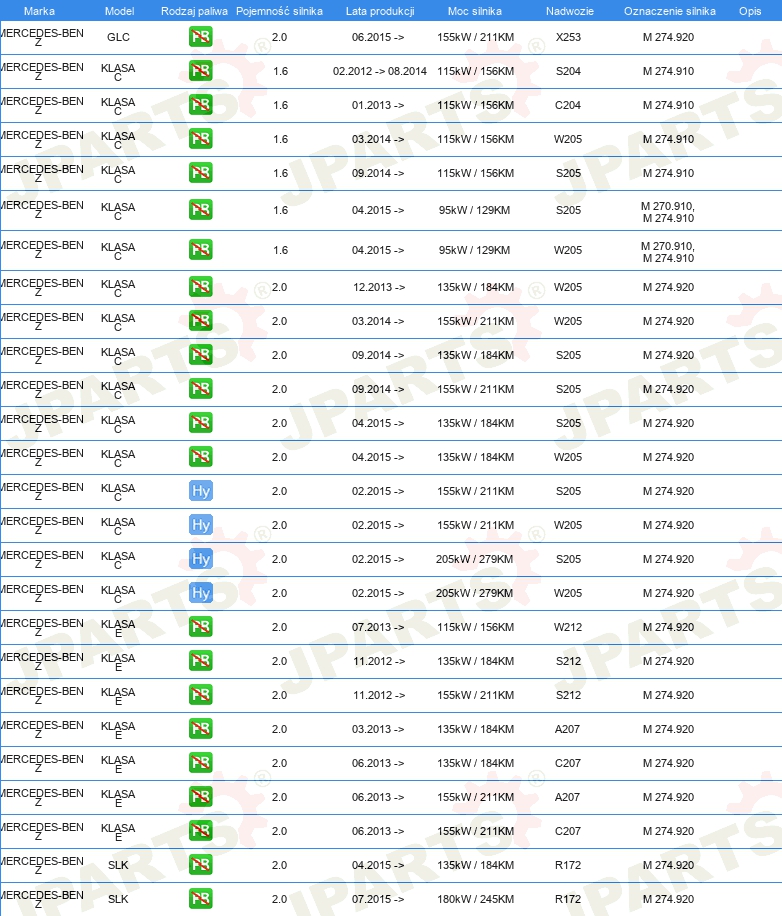Image resolution: width=782 pixels, height=916 pixels.
Task: Sort by Rodzaj paliwa column header
Action: (194, 11)
